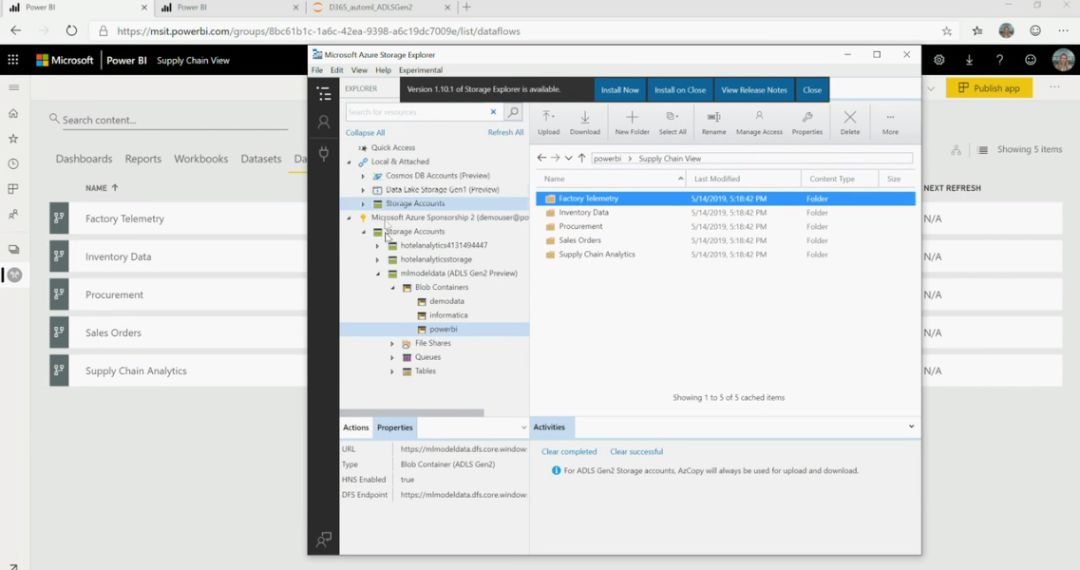Click Refresh All link
The height and width of the screenshot is (570, 1080).
point(506,132)
